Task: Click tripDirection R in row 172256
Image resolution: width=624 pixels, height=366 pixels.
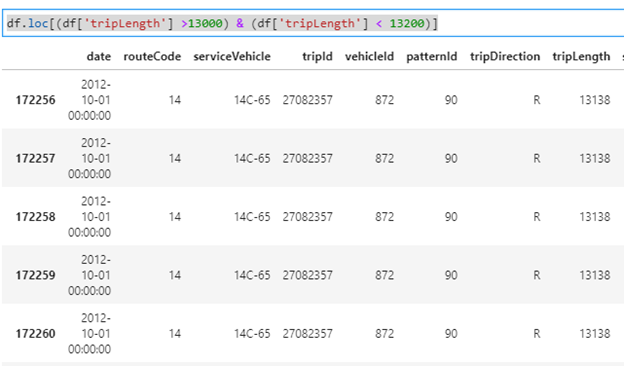Action: 536,100
